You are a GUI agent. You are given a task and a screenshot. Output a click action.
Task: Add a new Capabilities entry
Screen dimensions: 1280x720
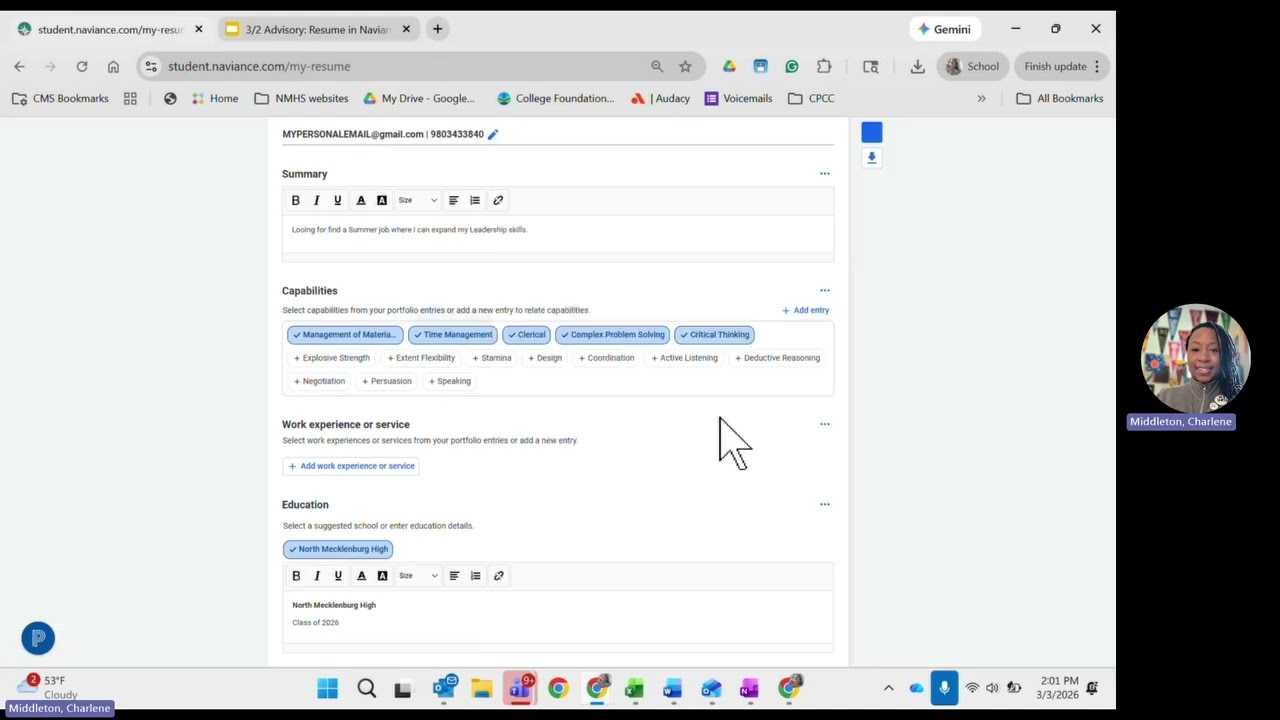click(x=805, y=310)
